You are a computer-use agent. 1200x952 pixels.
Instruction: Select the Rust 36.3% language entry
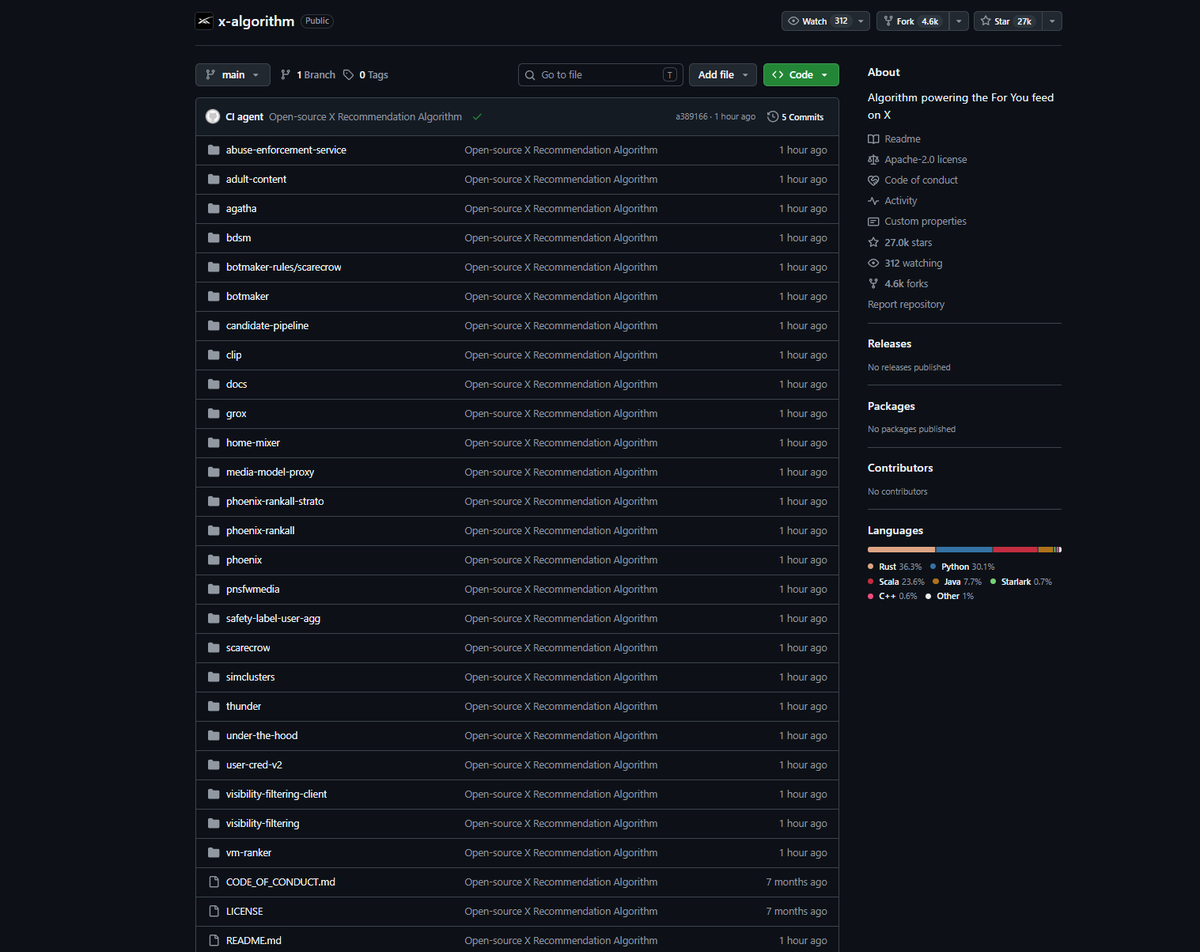click(x=895, y=567)
